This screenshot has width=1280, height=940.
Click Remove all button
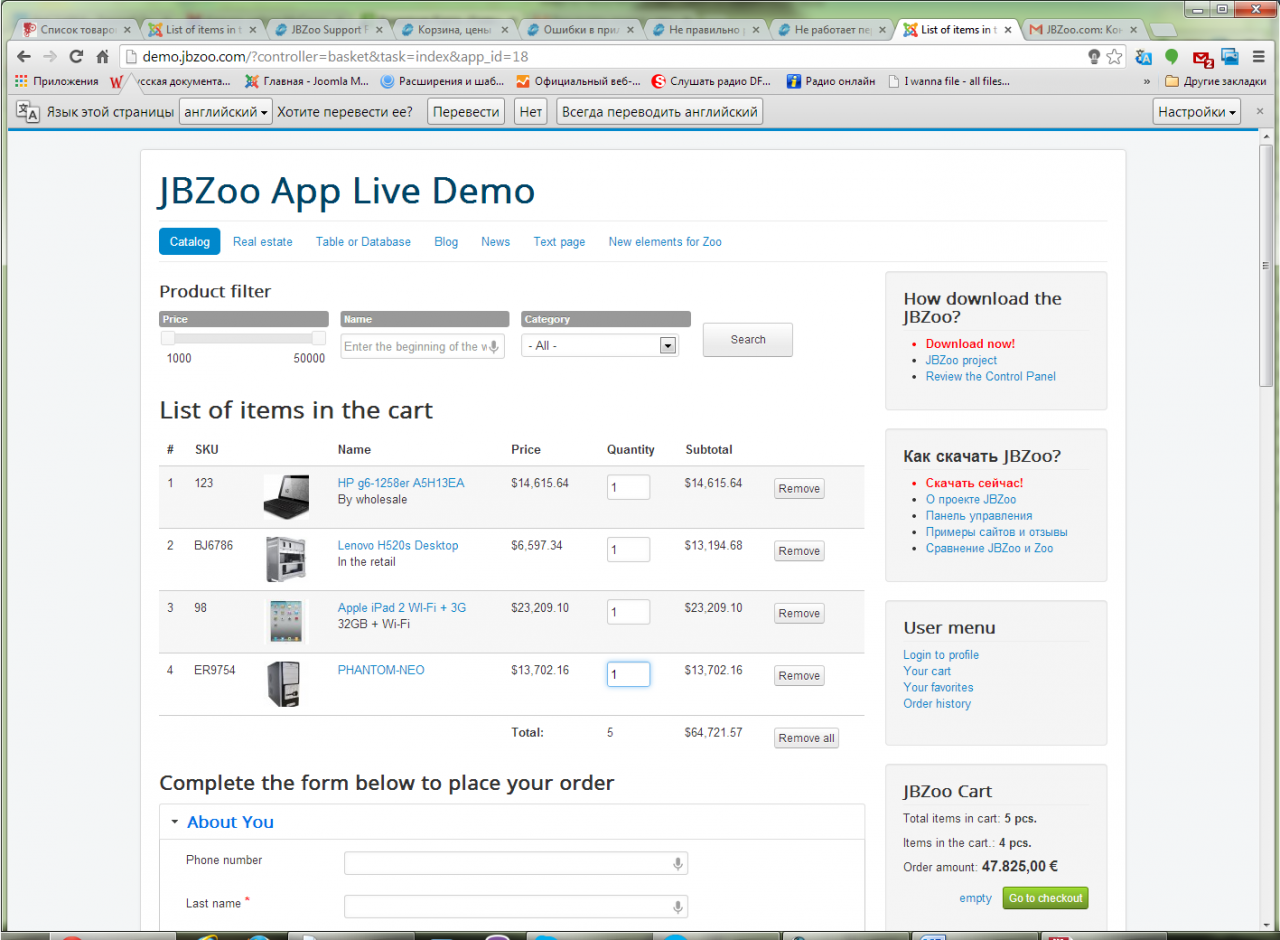(x=806, y=738)
